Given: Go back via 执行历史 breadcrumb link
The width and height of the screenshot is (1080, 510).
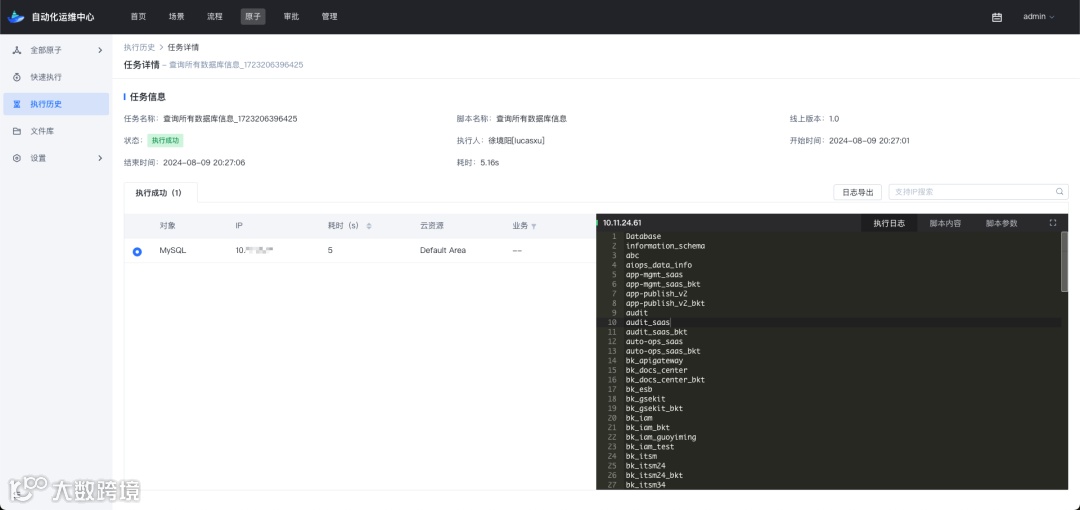Looking at the screenshot, I should coord(139,48).
